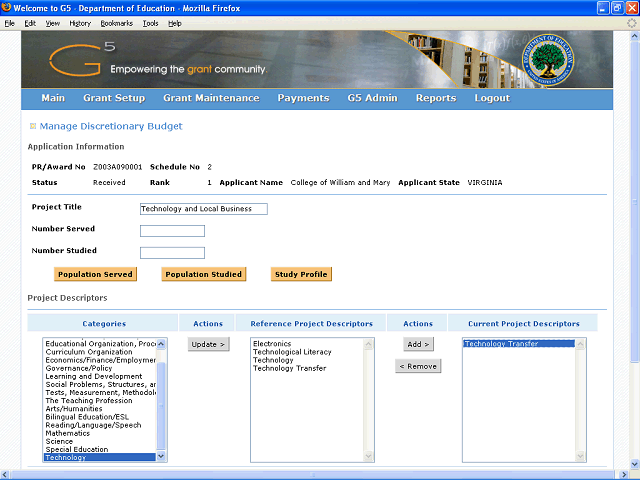Open the Help menu
This screenshot has width=640, height=480.
coord(175,23)
